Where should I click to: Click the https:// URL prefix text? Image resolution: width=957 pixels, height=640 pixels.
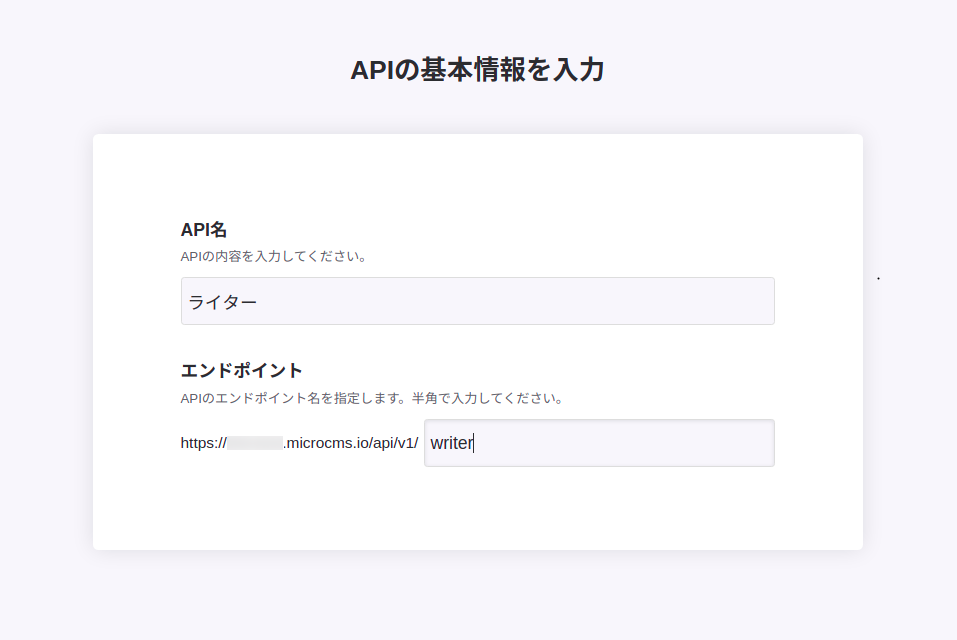tap(204, 443)
